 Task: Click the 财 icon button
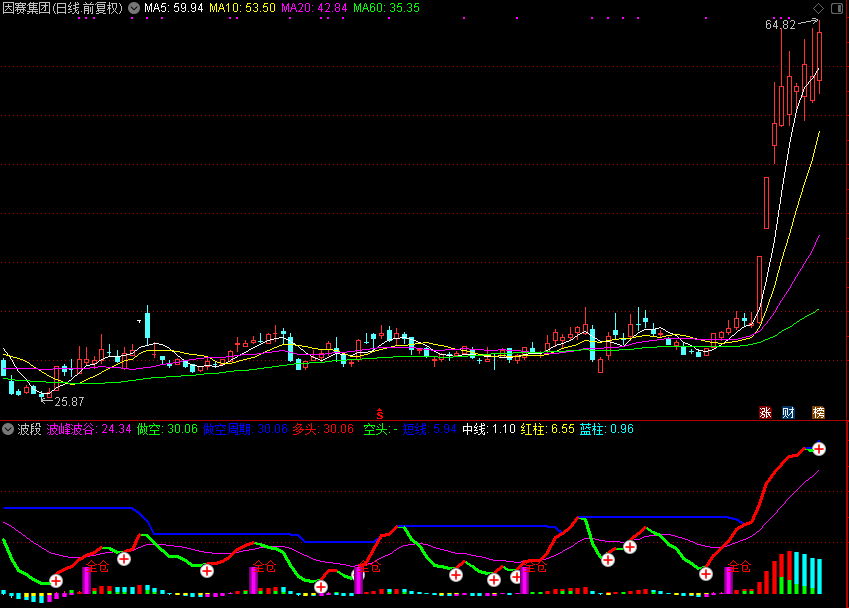pyautogui.click(x=789, y=413)
